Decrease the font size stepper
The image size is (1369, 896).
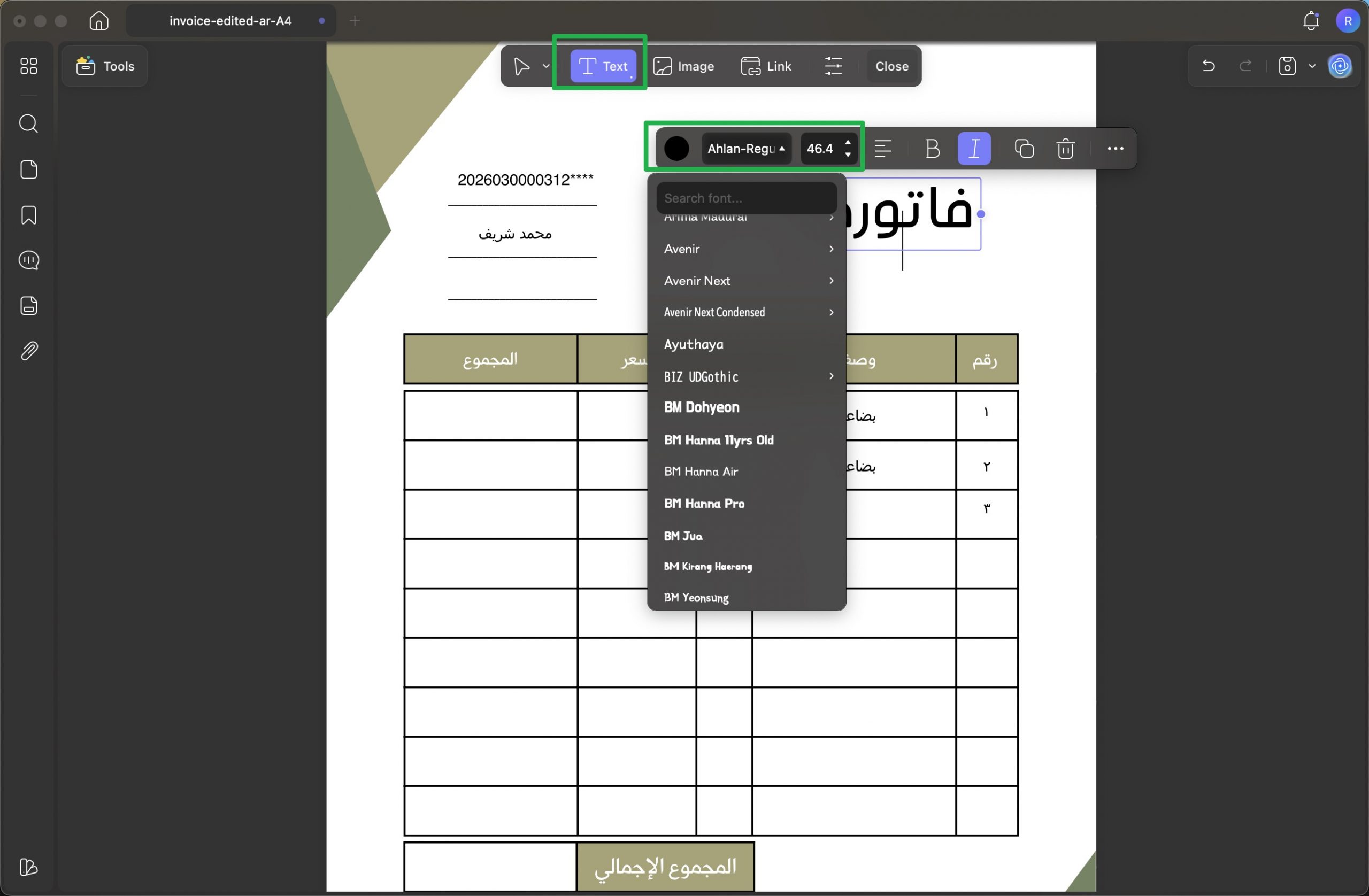(847, 155)
